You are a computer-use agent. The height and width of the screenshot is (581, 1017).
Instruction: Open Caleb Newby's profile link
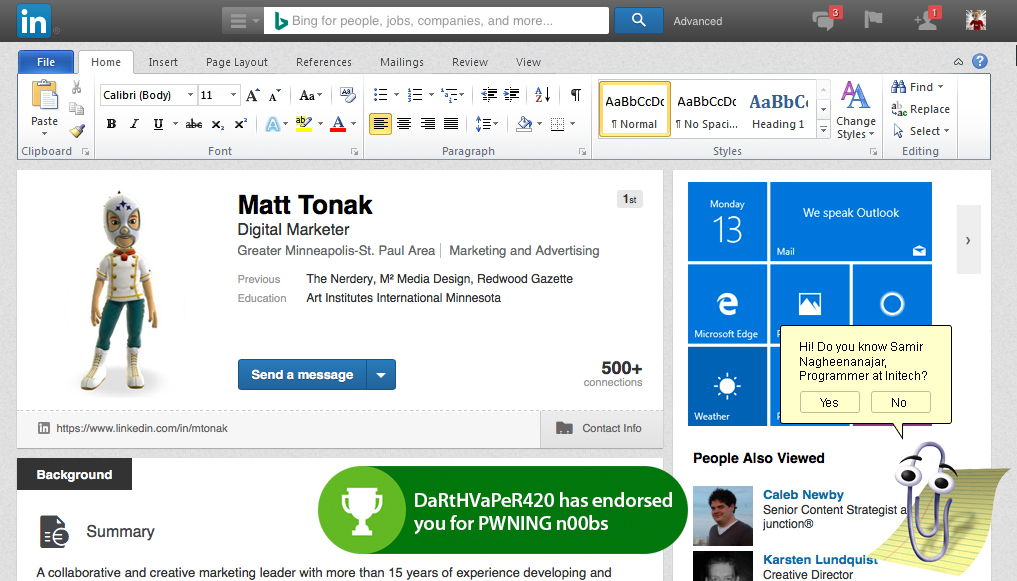(803, 495)
